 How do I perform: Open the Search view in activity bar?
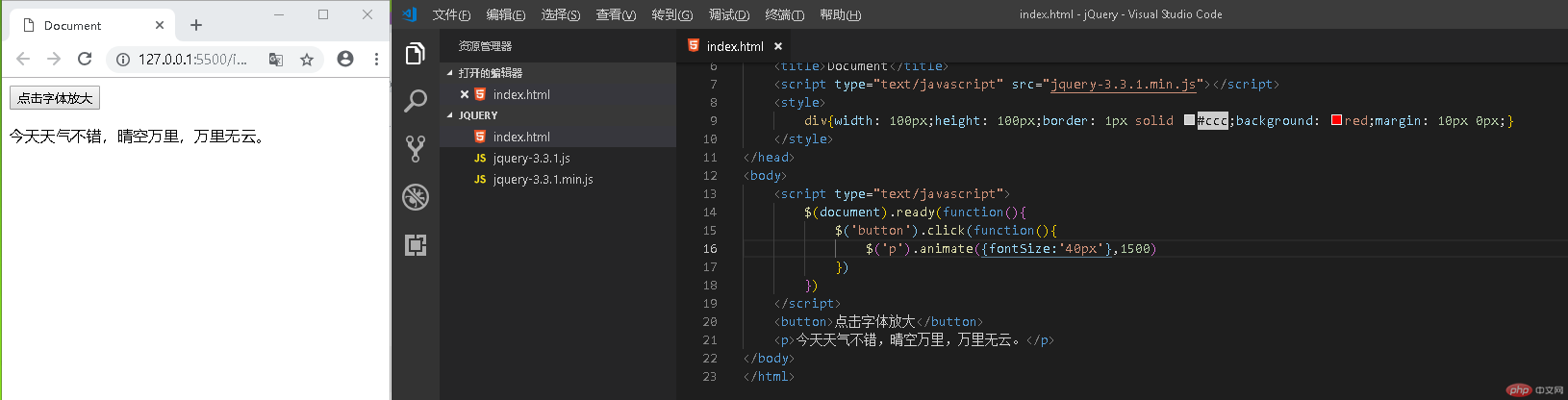[416, 101]
